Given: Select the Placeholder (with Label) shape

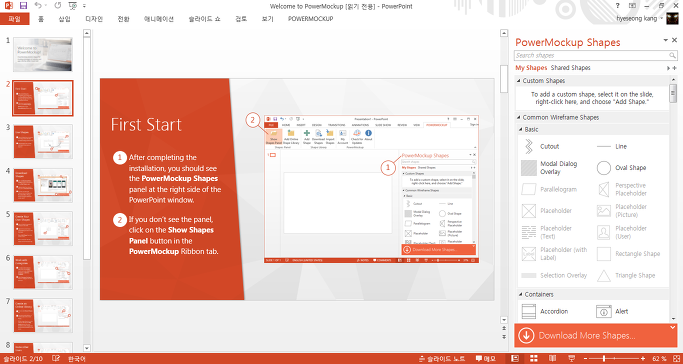Looking at the screenshot, I should [554, 253].
